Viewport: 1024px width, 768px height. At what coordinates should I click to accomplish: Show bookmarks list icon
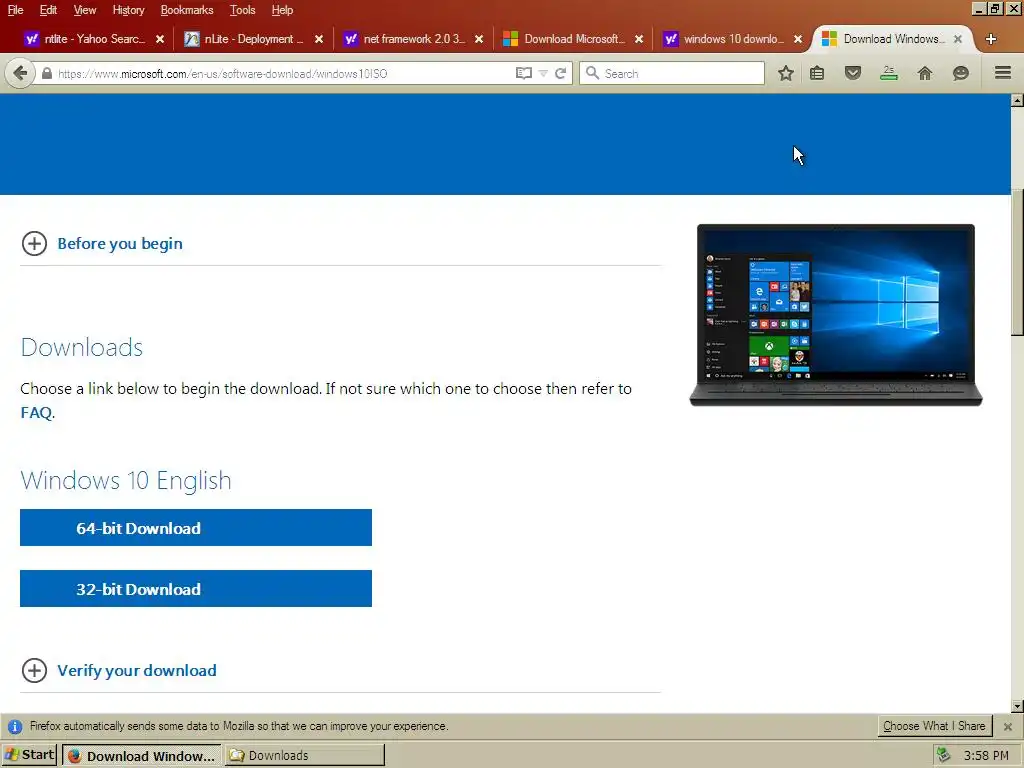point(817,73)
